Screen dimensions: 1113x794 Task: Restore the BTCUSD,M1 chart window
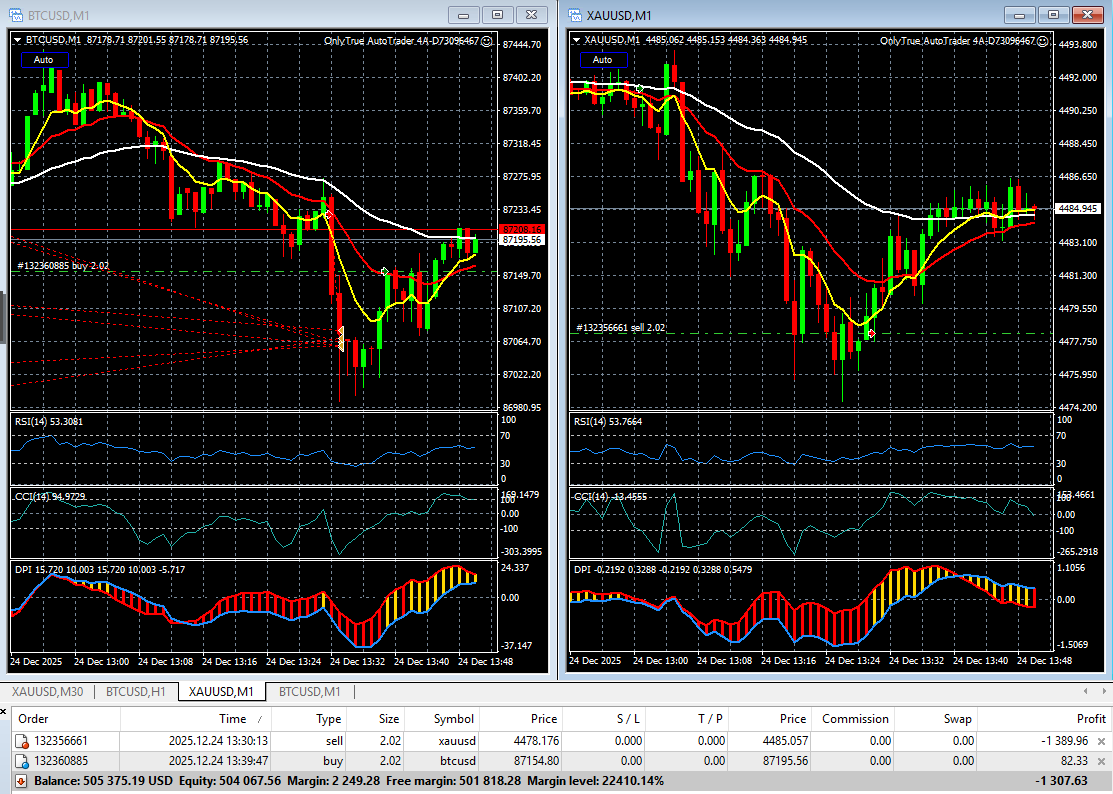[498, 15]
